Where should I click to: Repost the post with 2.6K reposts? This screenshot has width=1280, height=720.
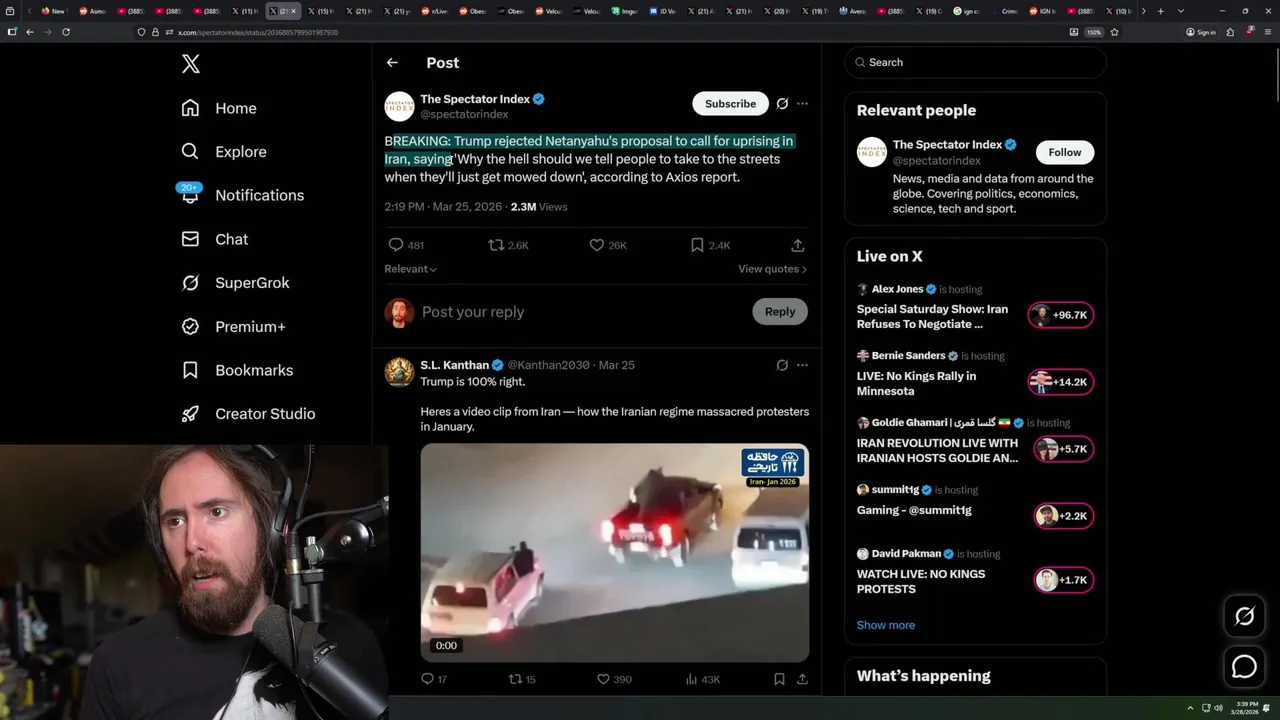coord(508,245)
